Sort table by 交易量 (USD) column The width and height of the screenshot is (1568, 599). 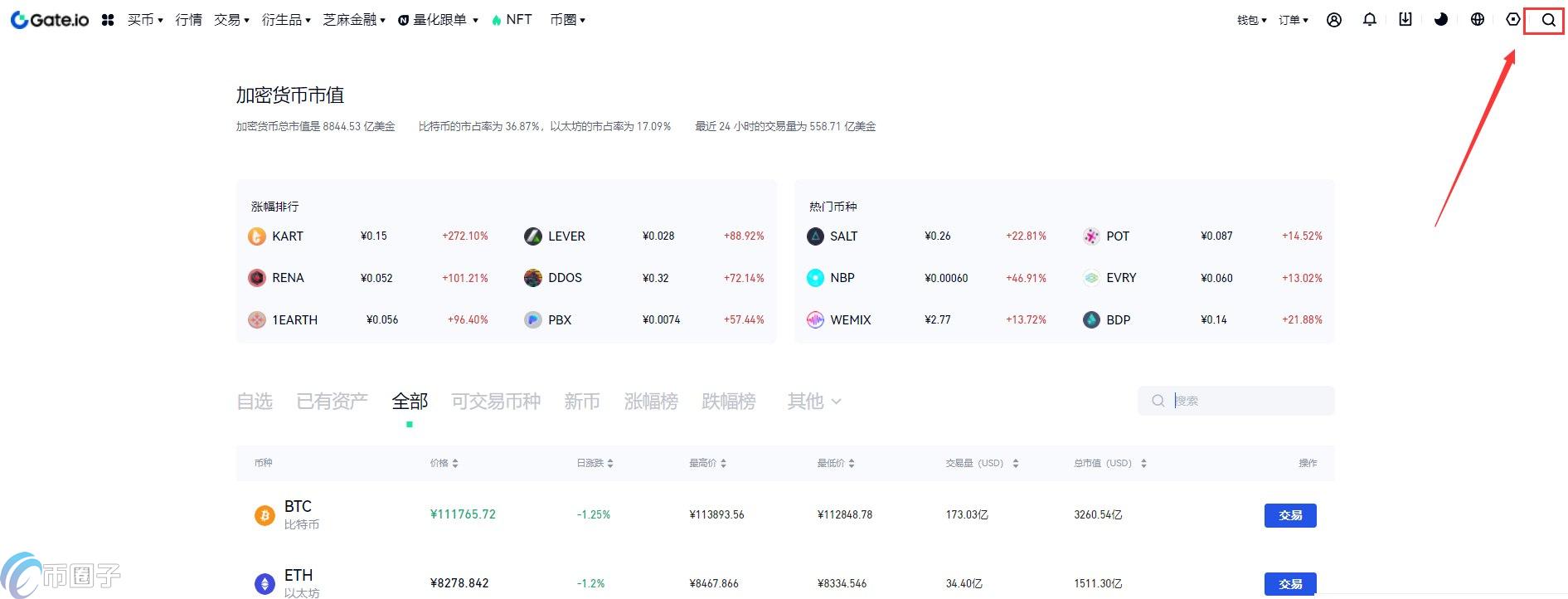coord(983,463)
